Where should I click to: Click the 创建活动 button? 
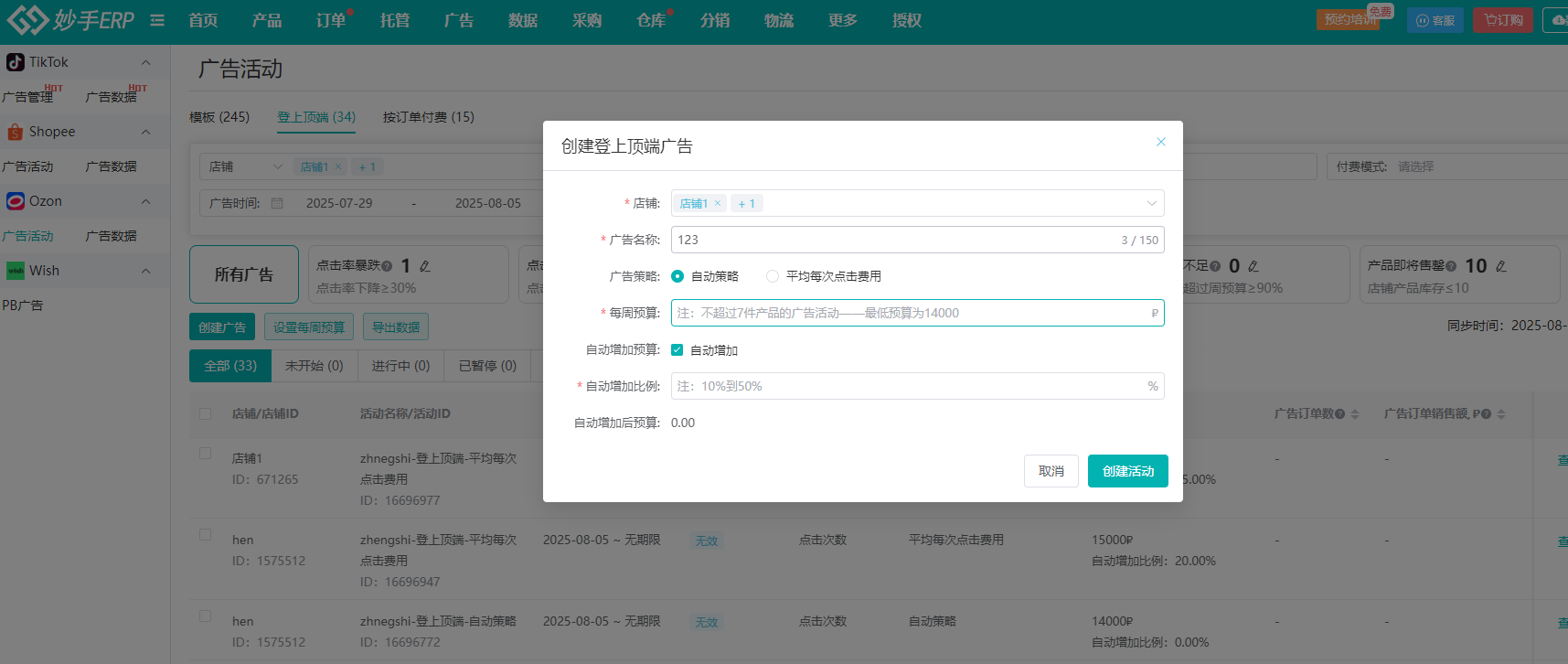coord(1127,471)
